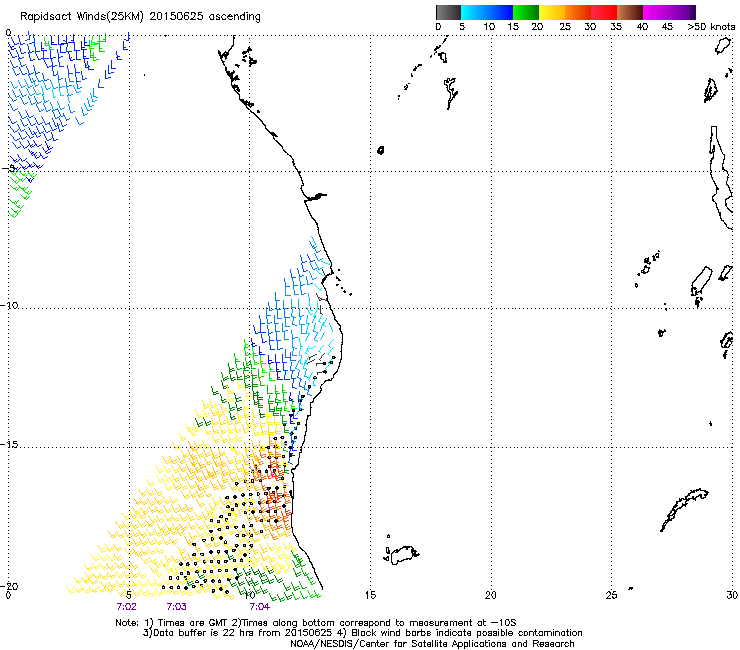Viewport: 740px width, 650px height.
Task: Click the green 15–20 knots legend segment
Action: (526, 12)
